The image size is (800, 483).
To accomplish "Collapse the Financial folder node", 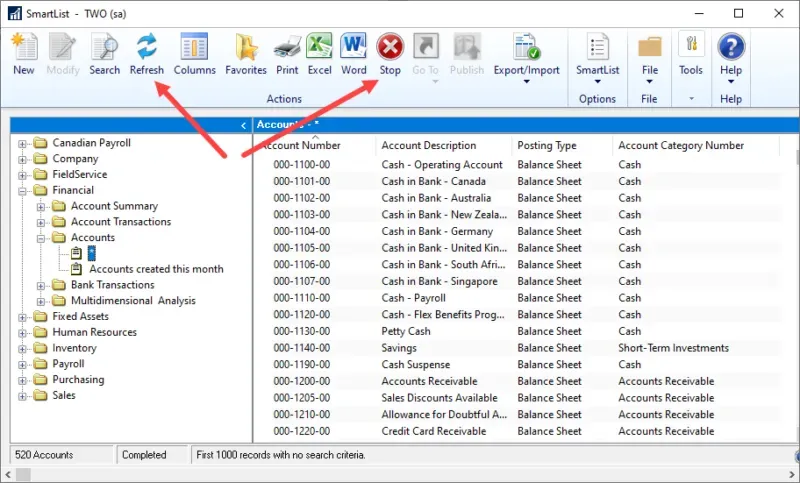I will (22, 190).
